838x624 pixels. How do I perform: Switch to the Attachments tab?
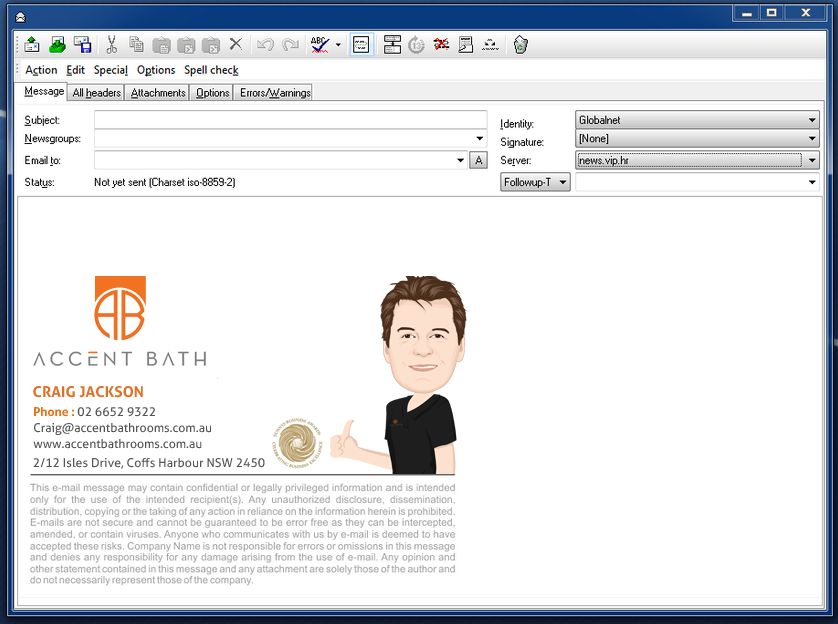click(158, 93)
